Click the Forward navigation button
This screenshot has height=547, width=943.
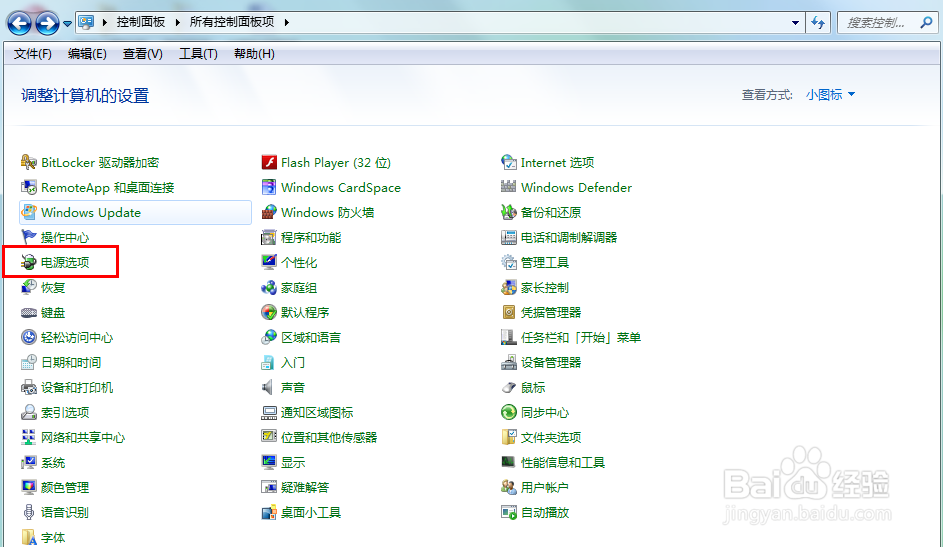48,23
